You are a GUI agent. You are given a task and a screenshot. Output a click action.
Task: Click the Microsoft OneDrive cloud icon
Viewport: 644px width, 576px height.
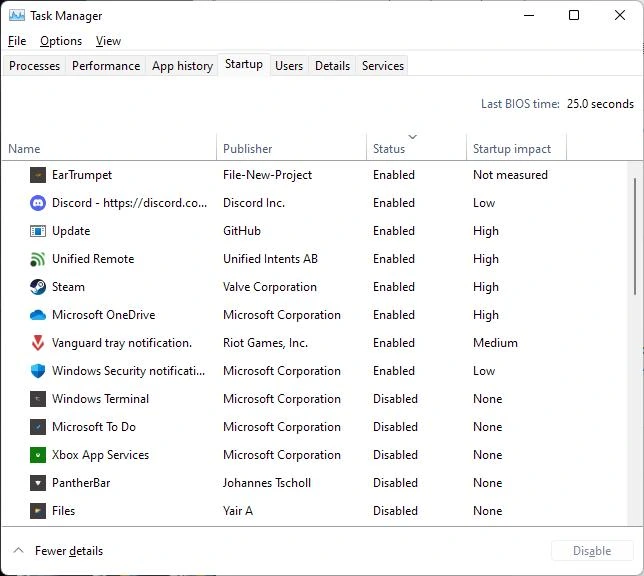(x=38, y=315)
